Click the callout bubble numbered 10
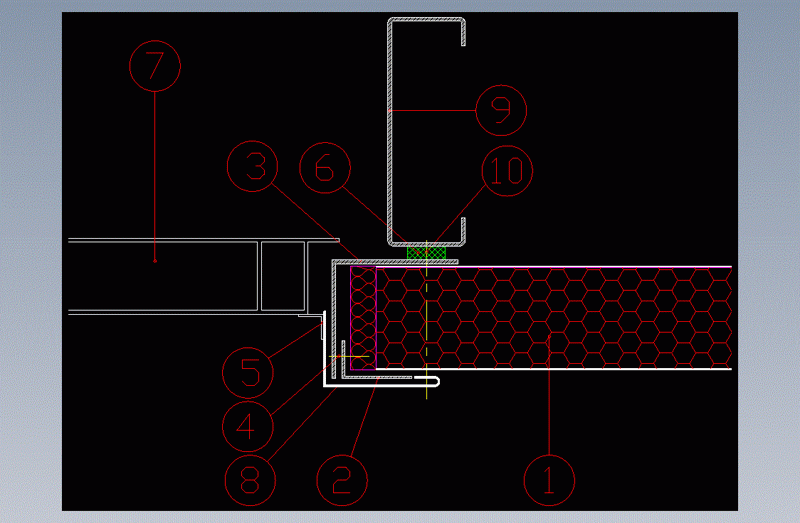 tap(508, 170)
